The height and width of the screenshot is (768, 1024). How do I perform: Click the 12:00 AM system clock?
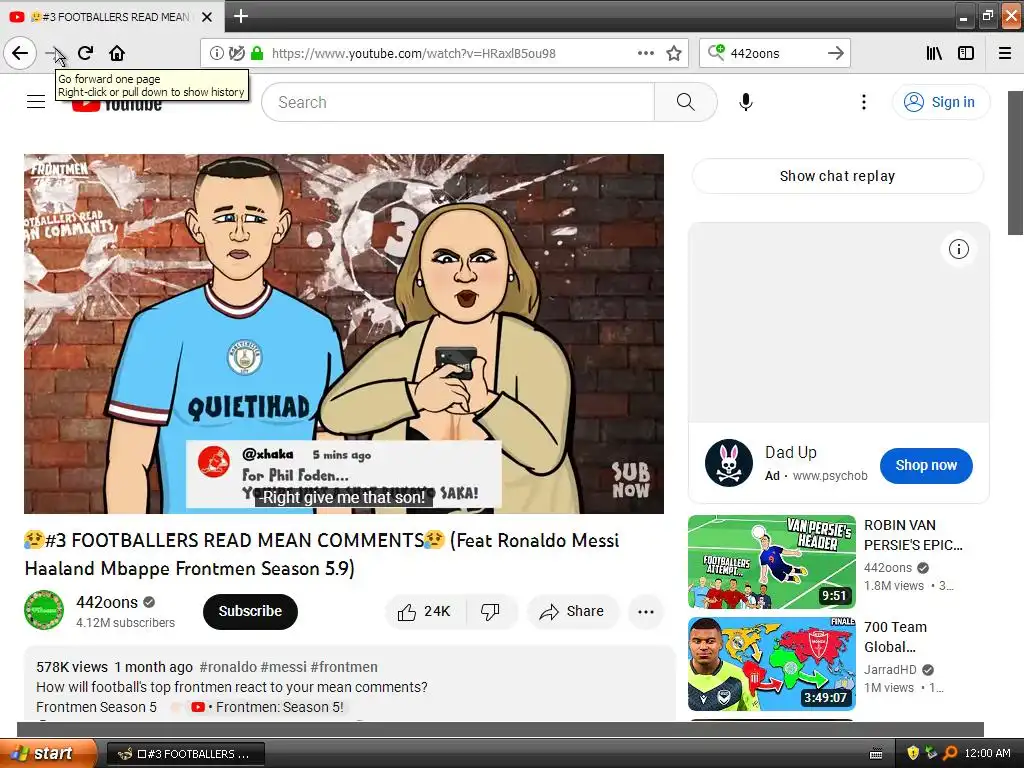987,753
